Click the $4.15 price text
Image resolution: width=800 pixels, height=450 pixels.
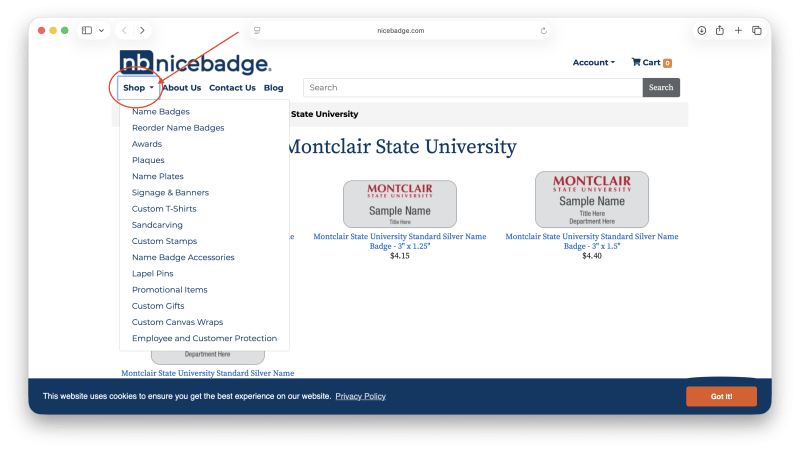coord(399,256)
